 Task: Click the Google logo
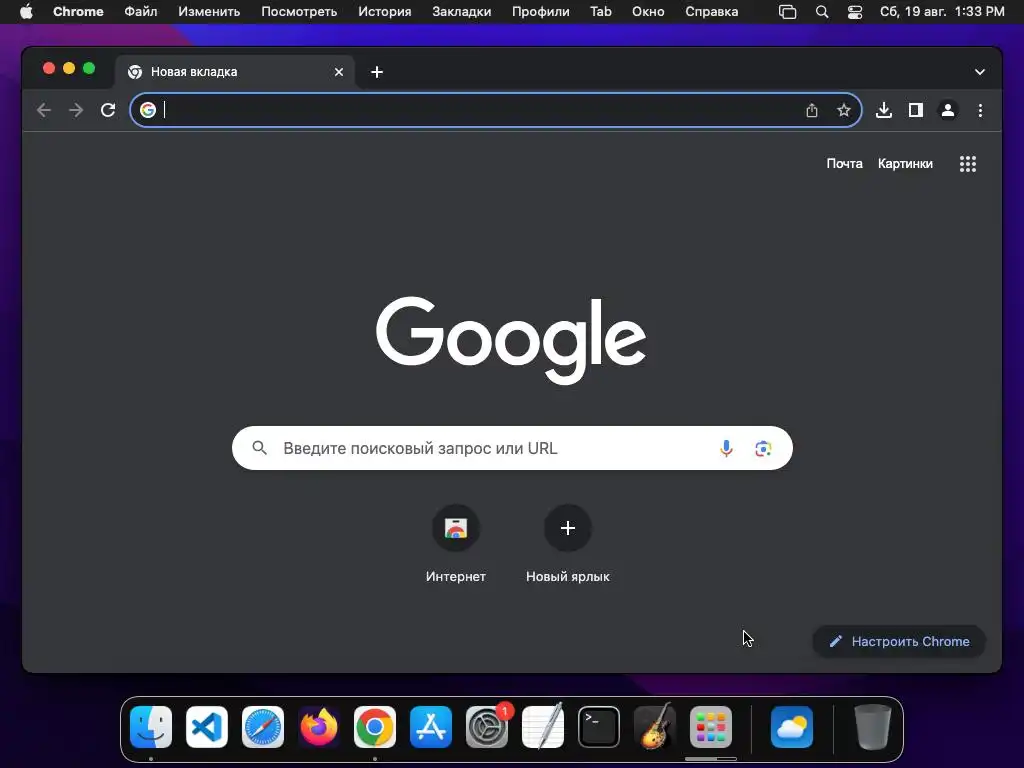click(x=511, y=340)
